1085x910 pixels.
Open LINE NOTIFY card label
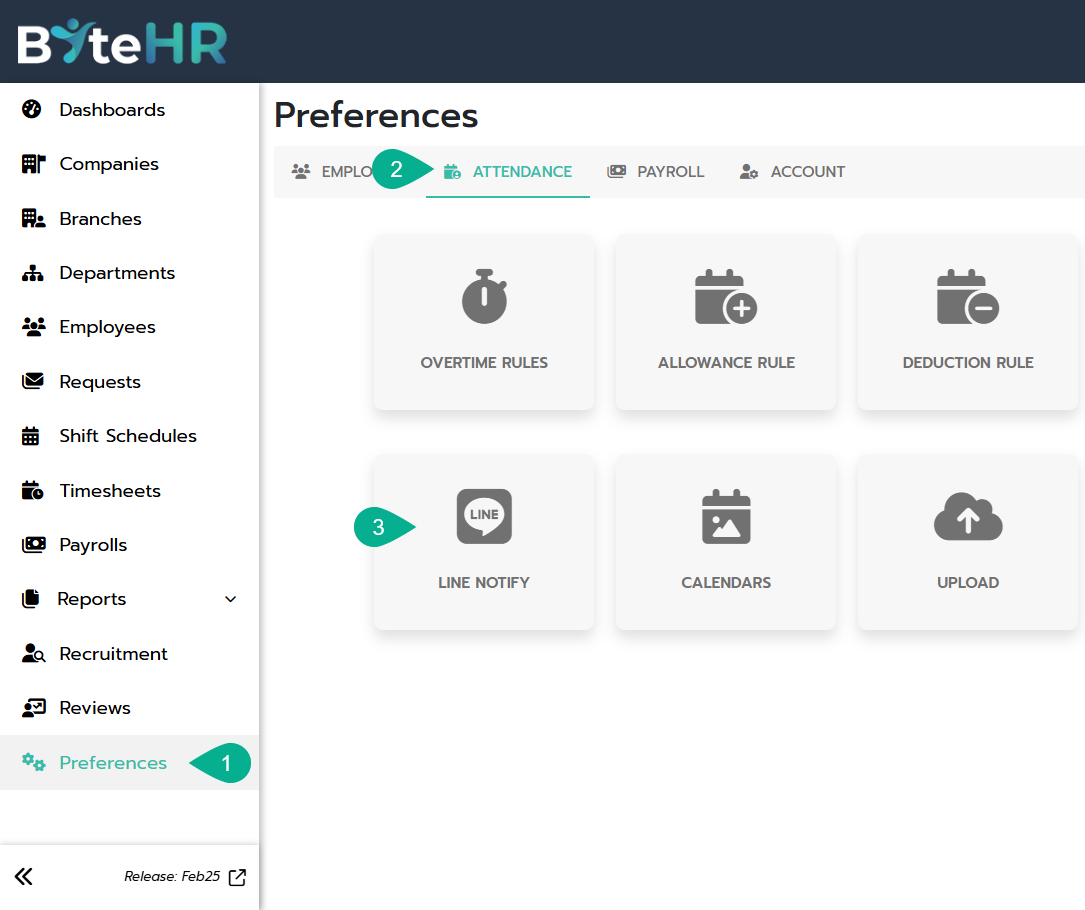484,583
